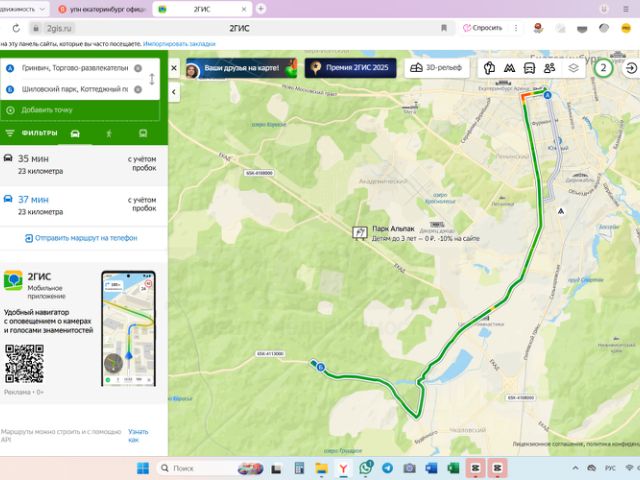
Task: Open route filters
Action: [32, 133]
